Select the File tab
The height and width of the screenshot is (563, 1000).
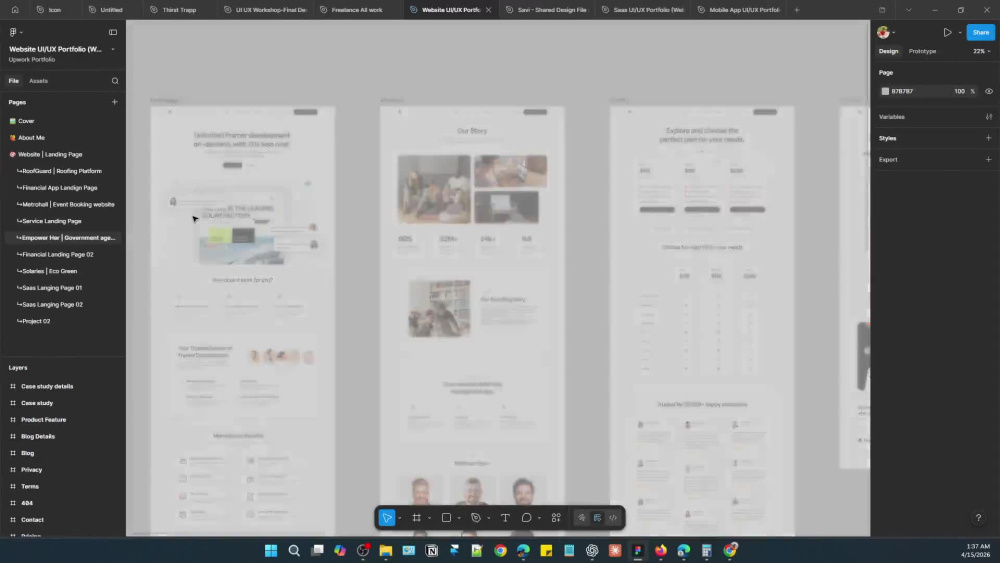(13, 81)
